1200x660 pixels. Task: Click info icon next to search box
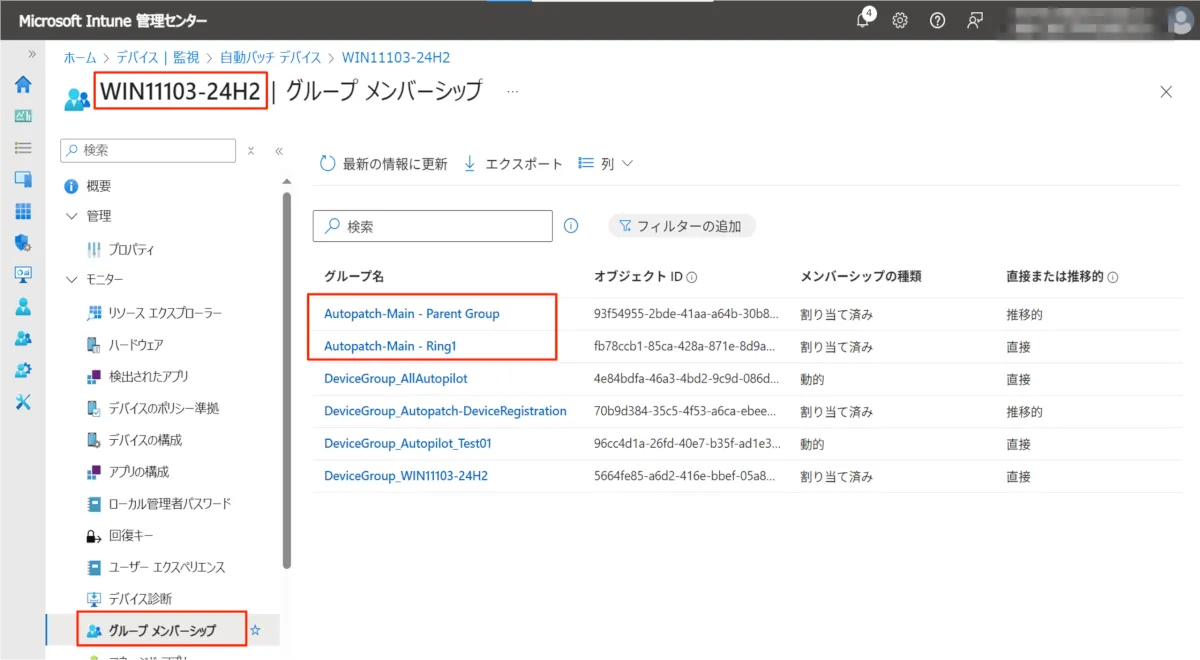coord(571,226)
